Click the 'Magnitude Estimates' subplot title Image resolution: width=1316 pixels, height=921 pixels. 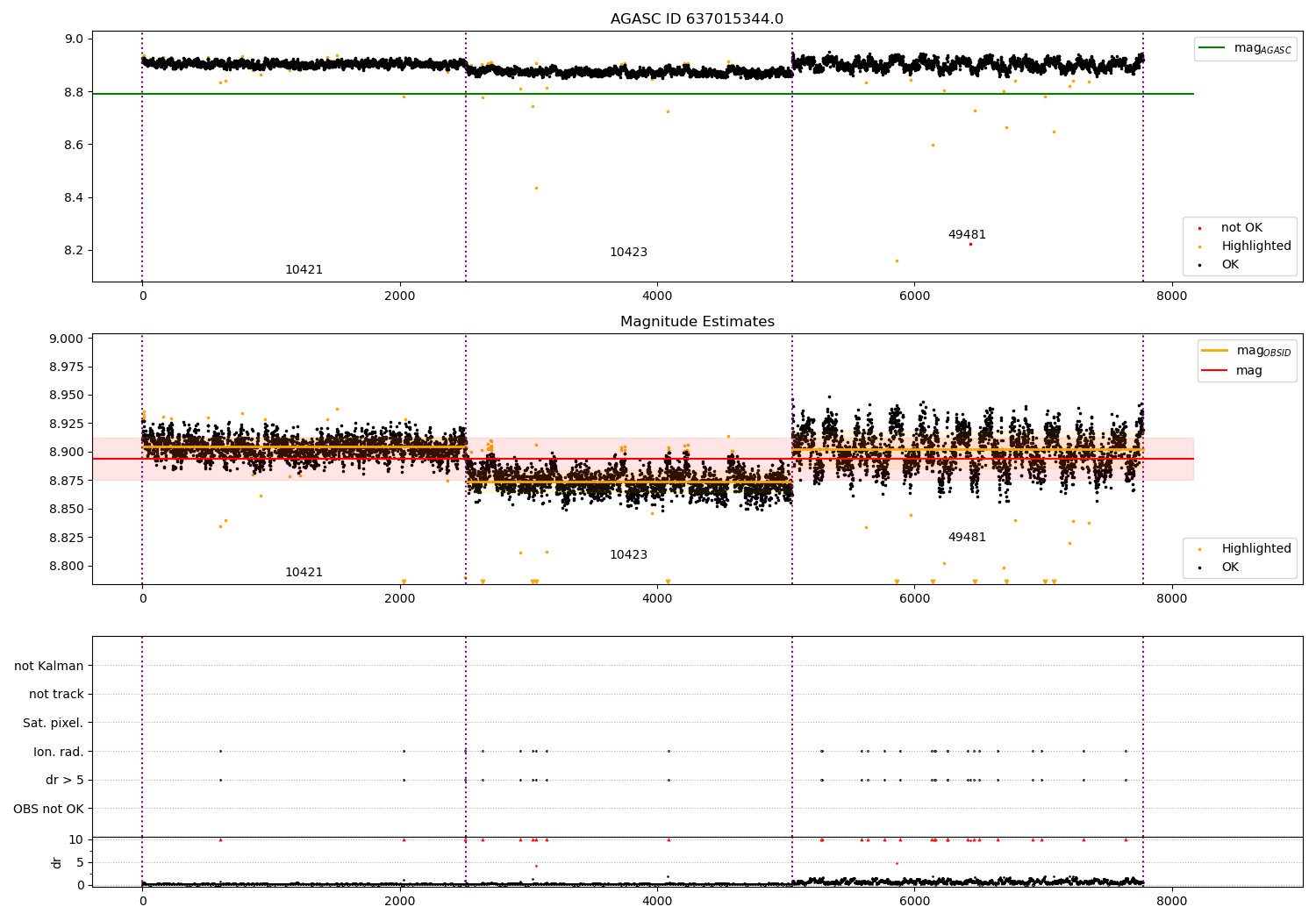(697, 322)
